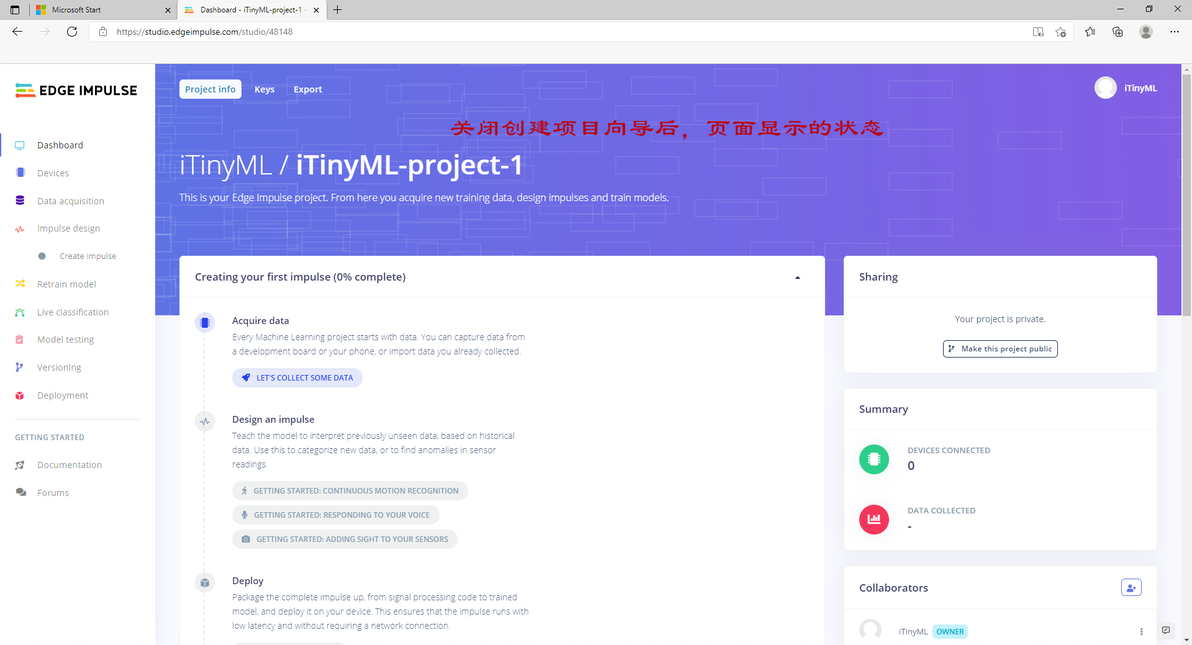Refresh the browser page
Screen dimensions: 1192x645
point(71,32)
